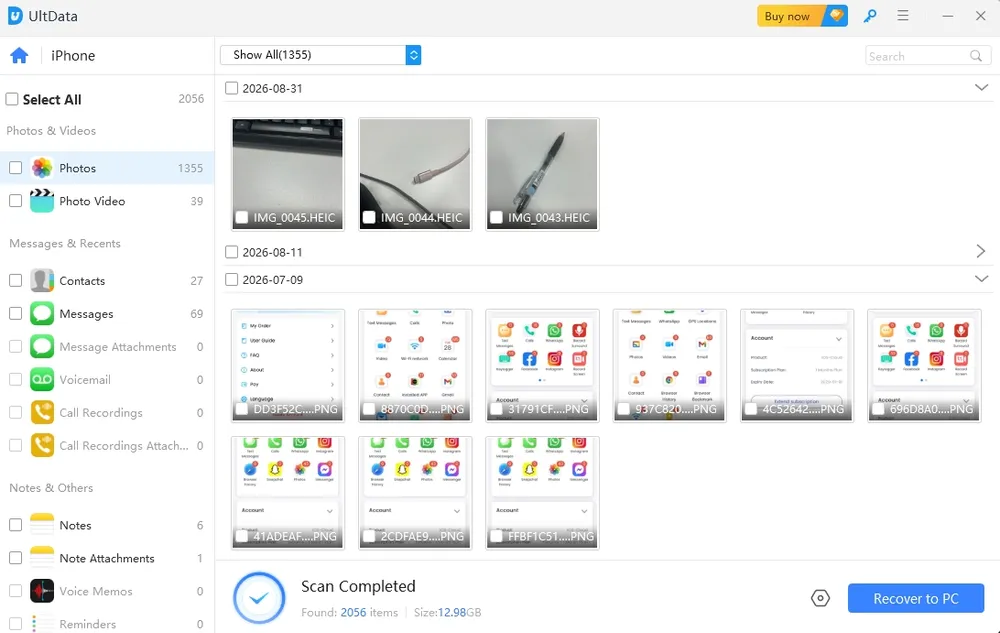Click the Photo Video clapperboard icon
The height and width of the screenshot is (633, 1000).
tap(42, 201)
